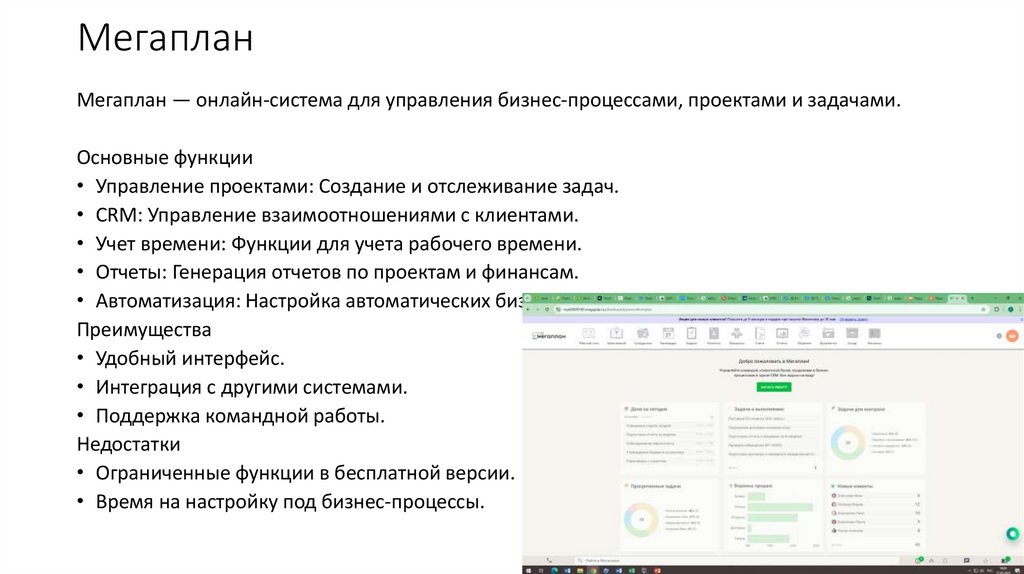Open Megaplan settings gear icon

click(999, 336)
